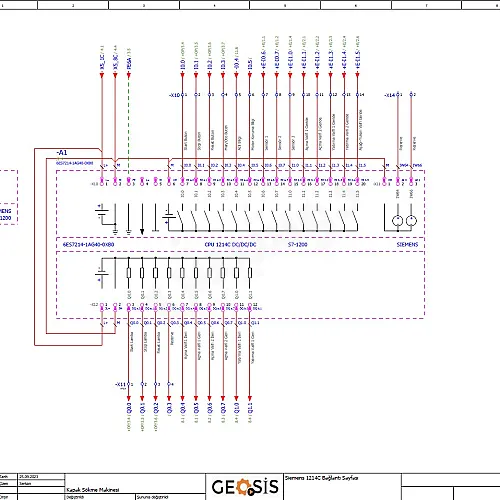Select the Q0.0 signal reference at bottom
The width and height of the screenshot is (500, 500).
coord(129,408)
